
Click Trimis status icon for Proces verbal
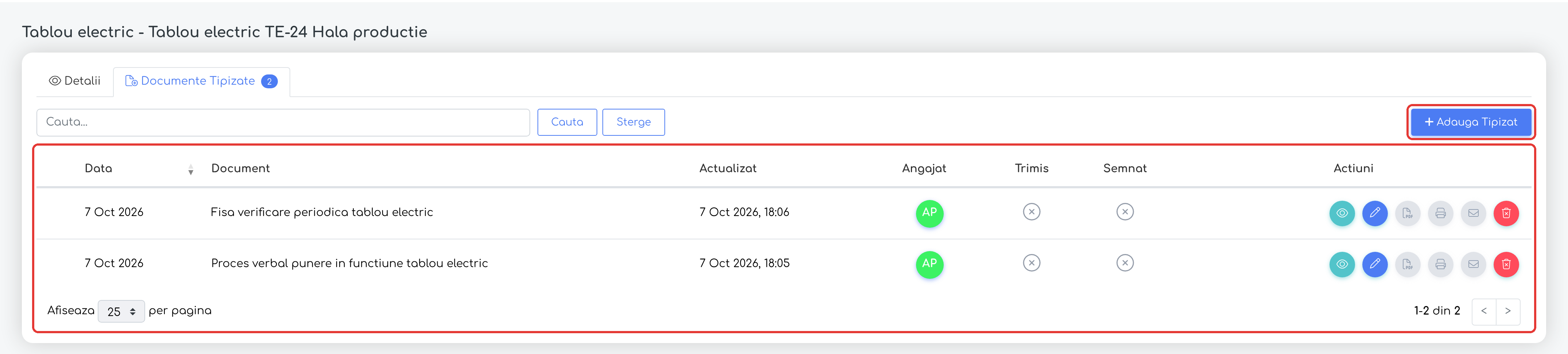pos(1031,263)
